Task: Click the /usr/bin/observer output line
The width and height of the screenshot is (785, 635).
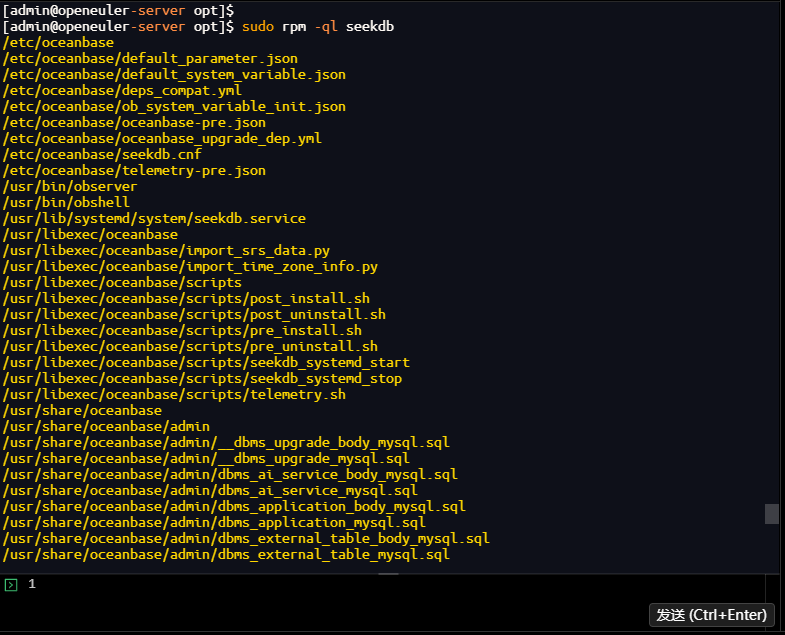Action: 70,186
